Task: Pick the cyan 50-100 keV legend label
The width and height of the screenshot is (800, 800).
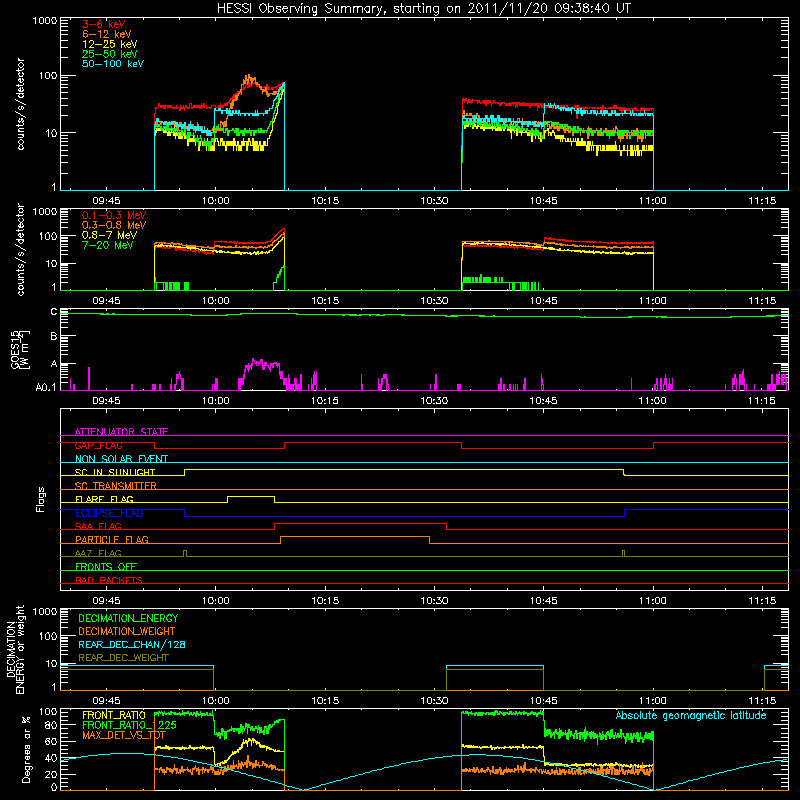Action: click(113, 64)
